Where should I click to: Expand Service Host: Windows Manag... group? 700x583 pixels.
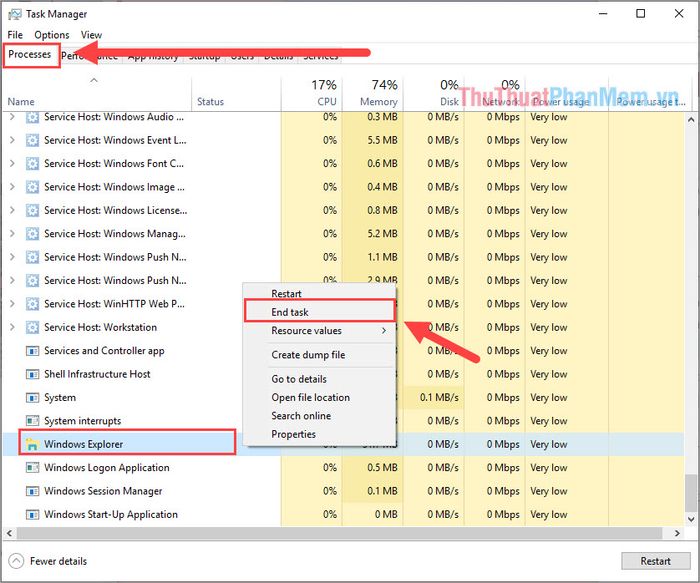(x=12, y=233)
